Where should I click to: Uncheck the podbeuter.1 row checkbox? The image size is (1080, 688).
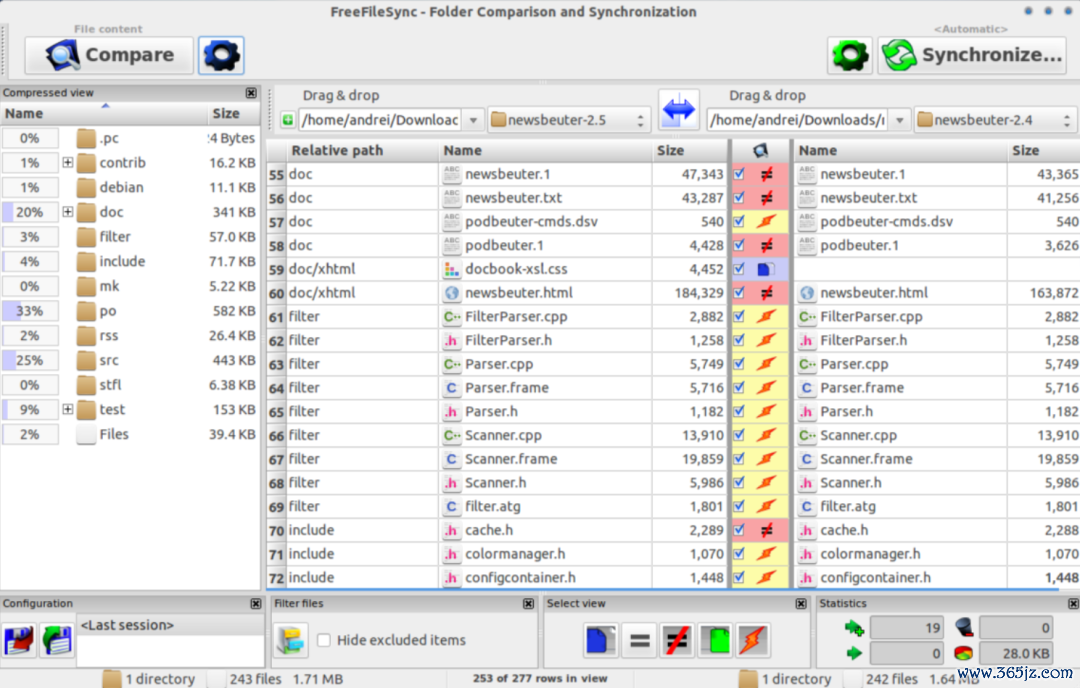[739, 245]
